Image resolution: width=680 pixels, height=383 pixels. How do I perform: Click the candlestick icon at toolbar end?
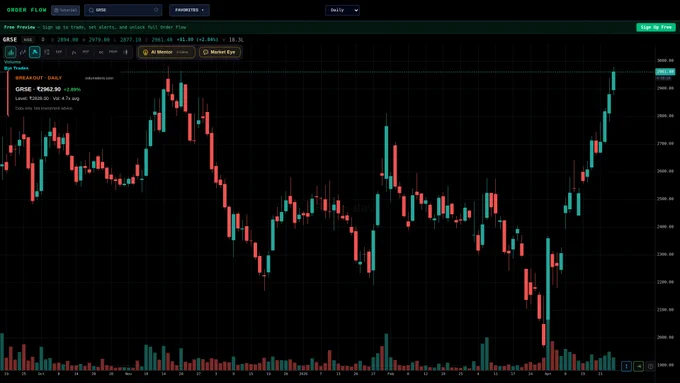(x=126, y=52)
